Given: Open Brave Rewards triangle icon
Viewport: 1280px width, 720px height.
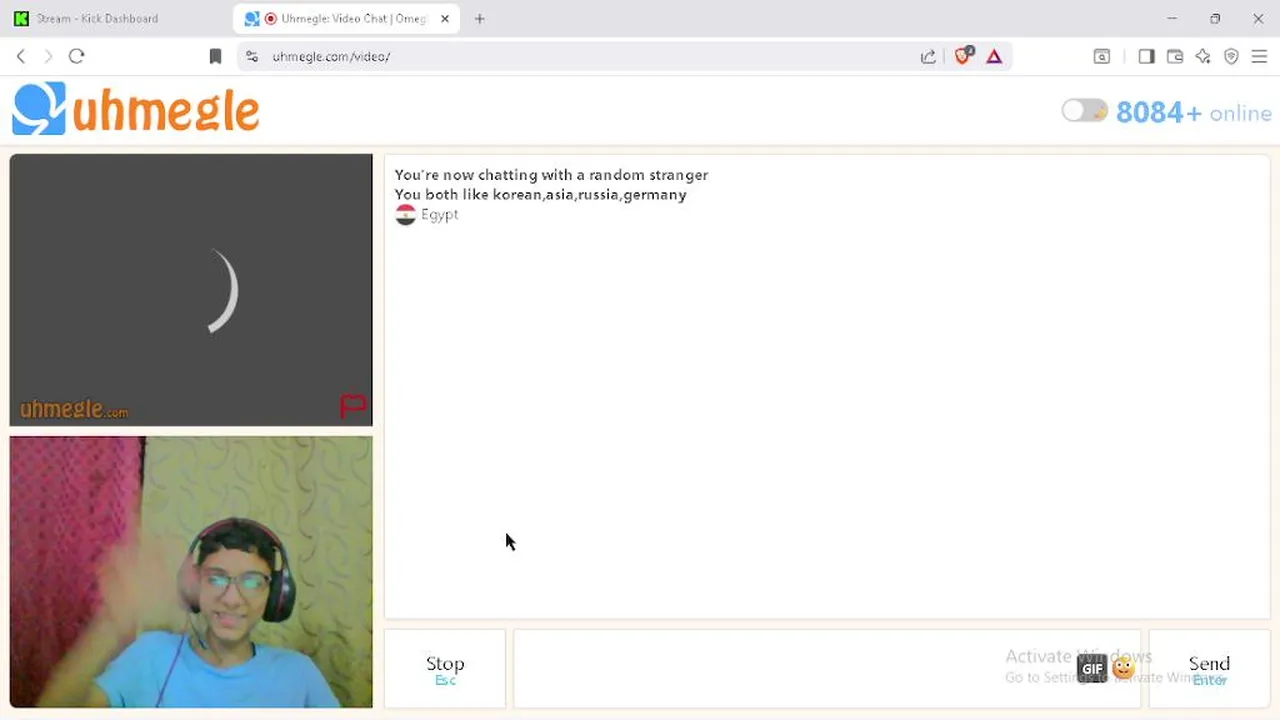Looking at the screenshot, I should coord(994,57).
